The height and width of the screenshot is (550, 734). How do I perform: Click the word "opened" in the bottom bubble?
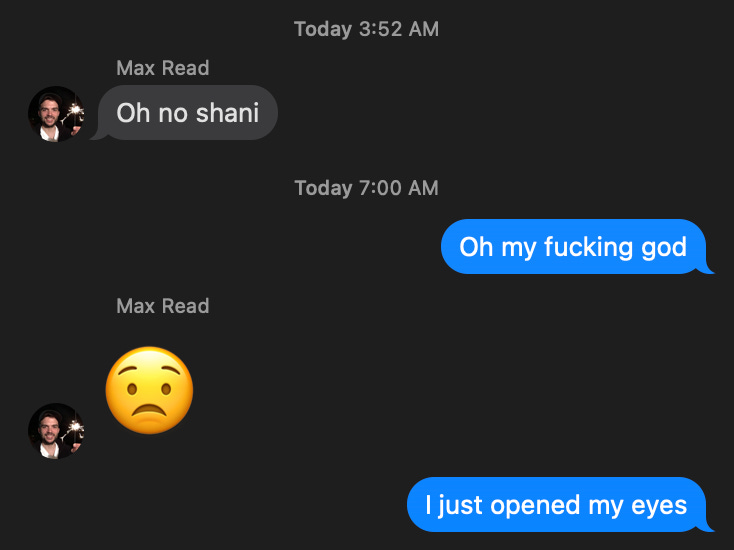click(536, 506)
